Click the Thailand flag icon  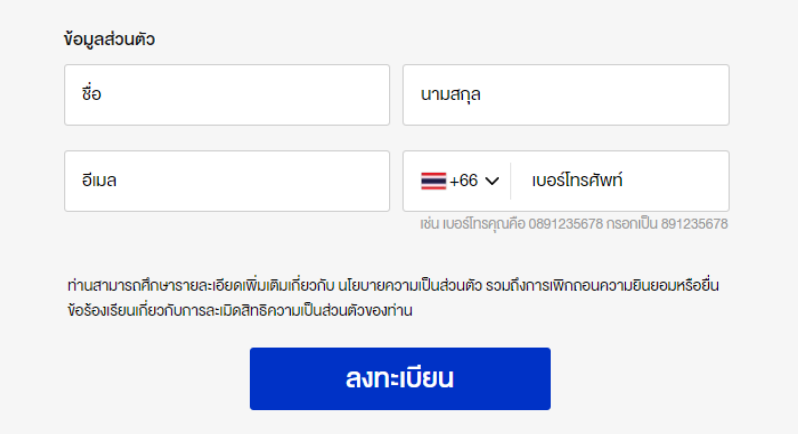pos(434,181)
